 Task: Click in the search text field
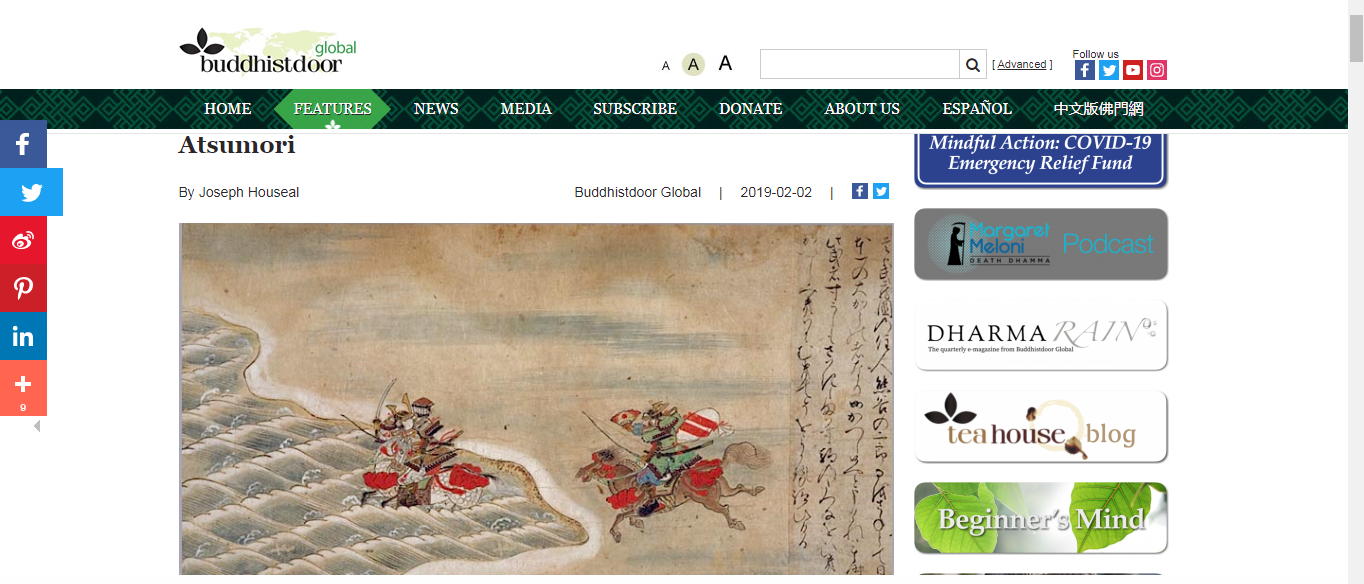[x=860, y=65]
